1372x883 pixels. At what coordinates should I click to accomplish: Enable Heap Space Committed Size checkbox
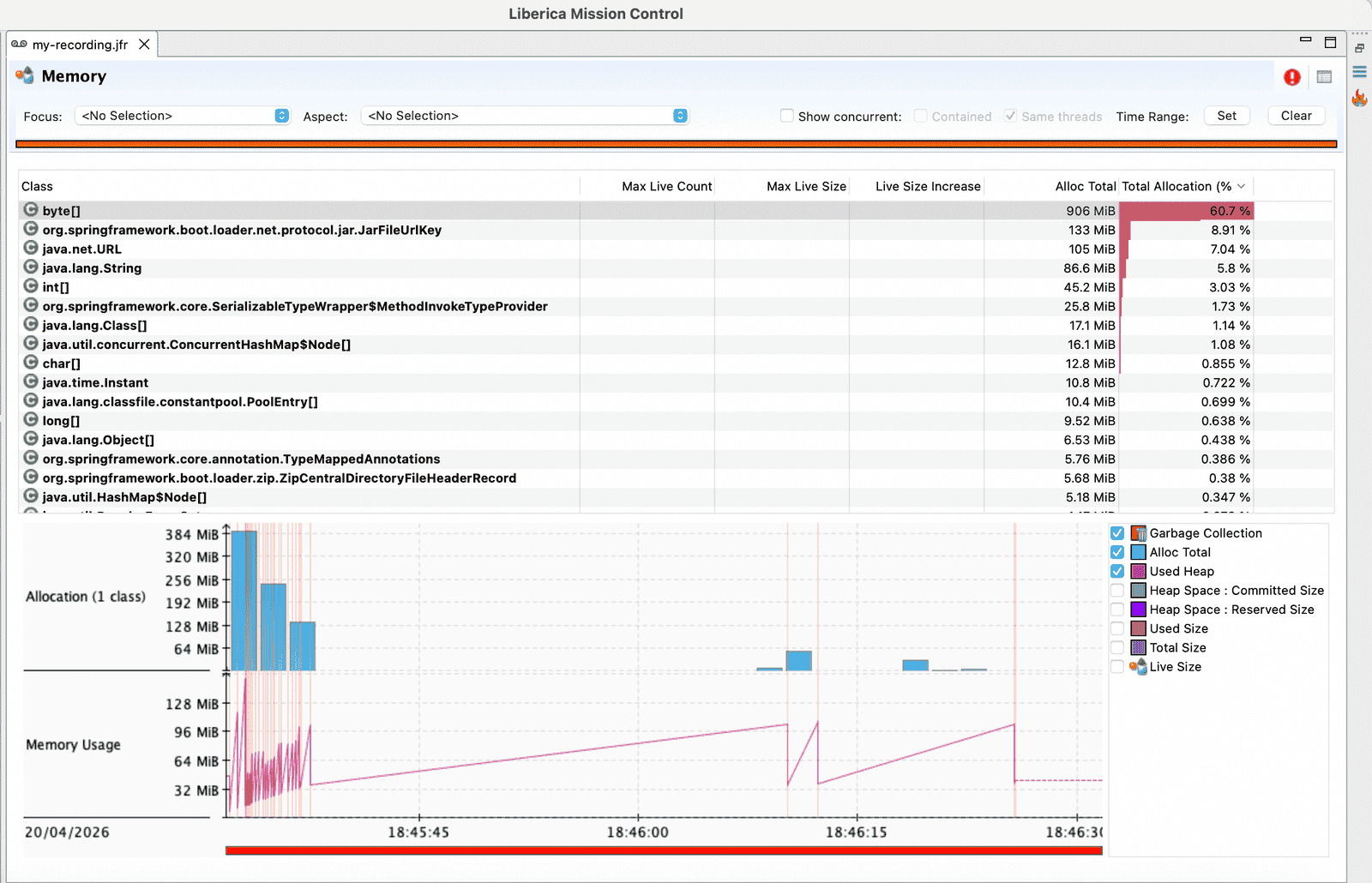1117,591
